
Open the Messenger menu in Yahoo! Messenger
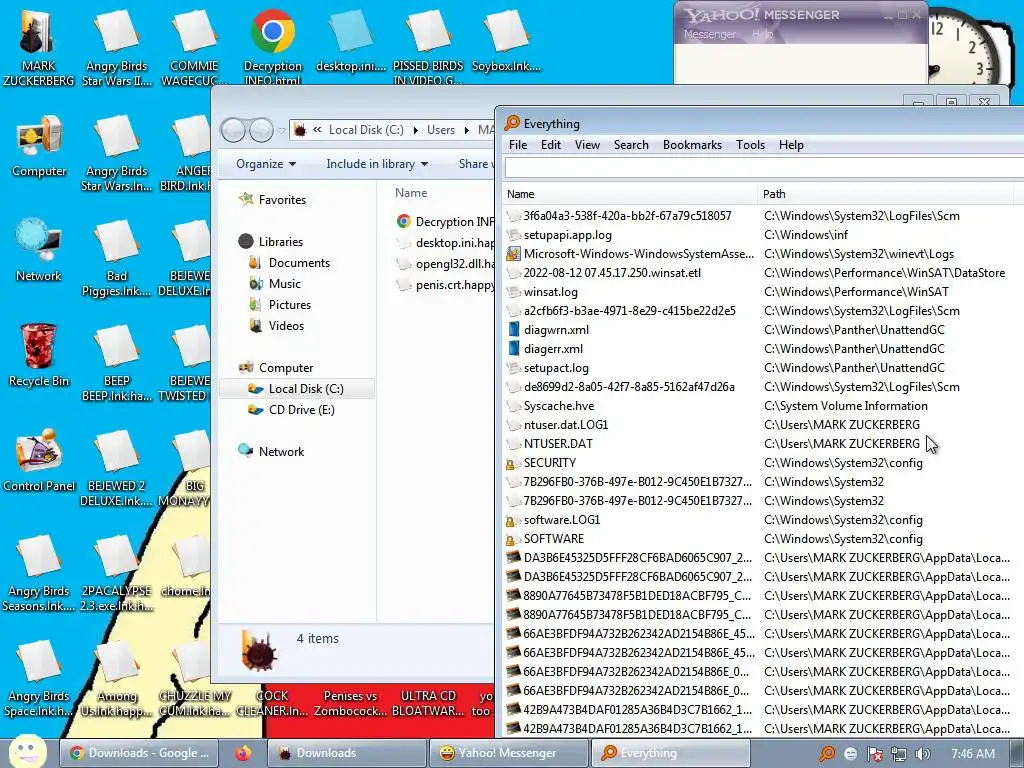point(709,34)
